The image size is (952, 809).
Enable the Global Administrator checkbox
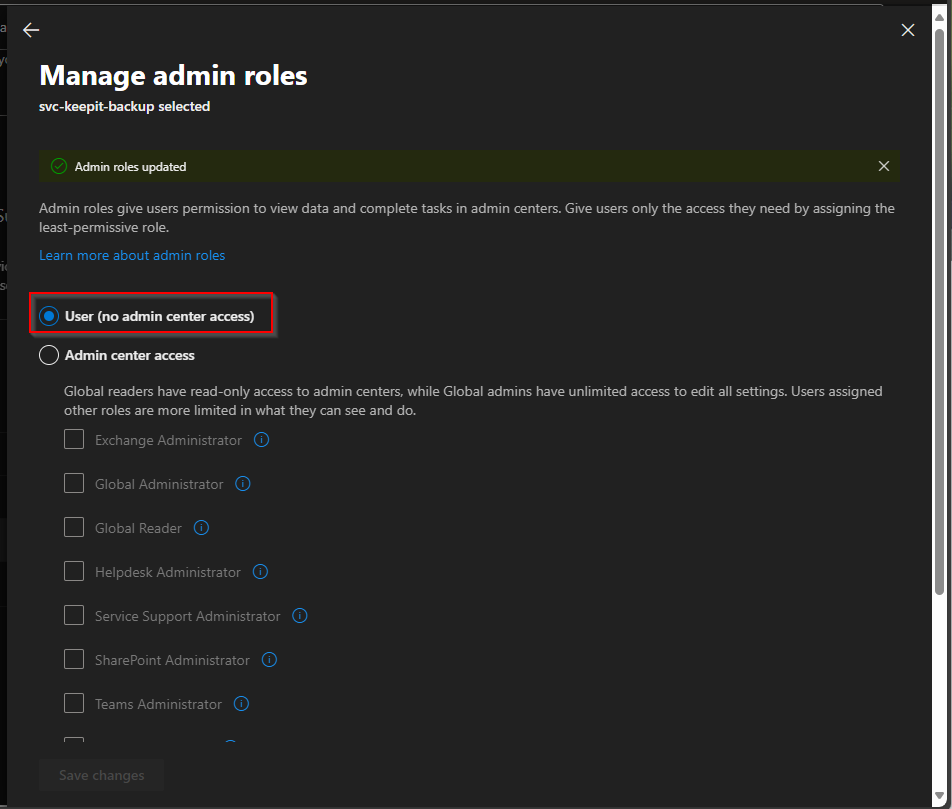[x=74, y=484]
